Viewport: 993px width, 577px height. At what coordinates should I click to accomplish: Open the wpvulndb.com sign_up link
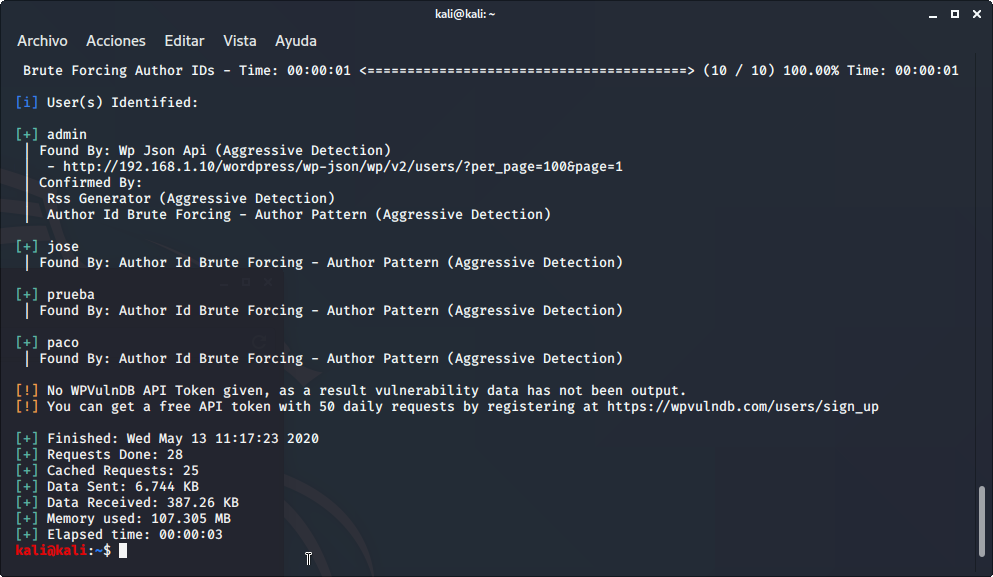coord(743,407)
